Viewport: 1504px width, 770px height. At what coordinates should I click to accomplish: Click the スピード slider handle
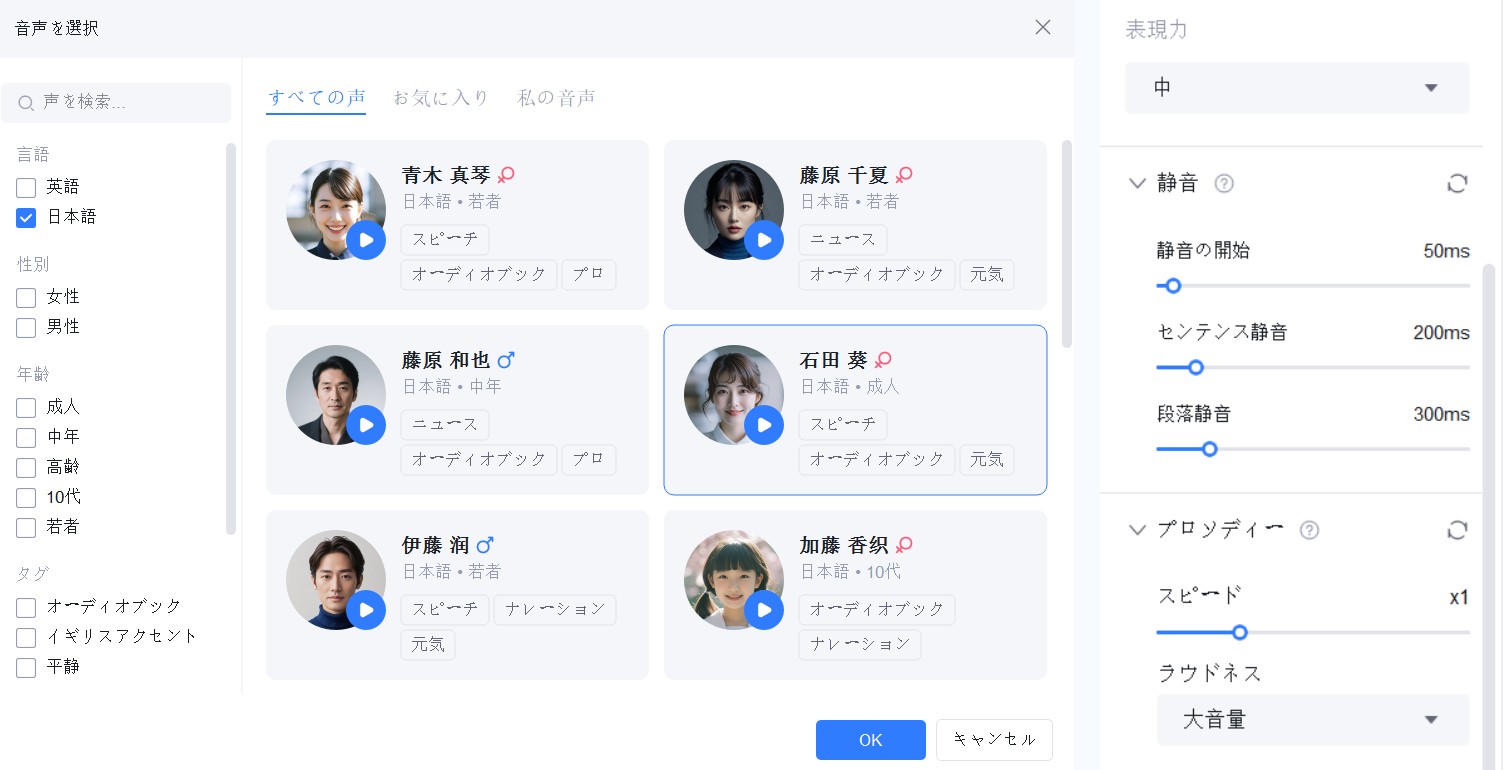(x=1240, y=632)
